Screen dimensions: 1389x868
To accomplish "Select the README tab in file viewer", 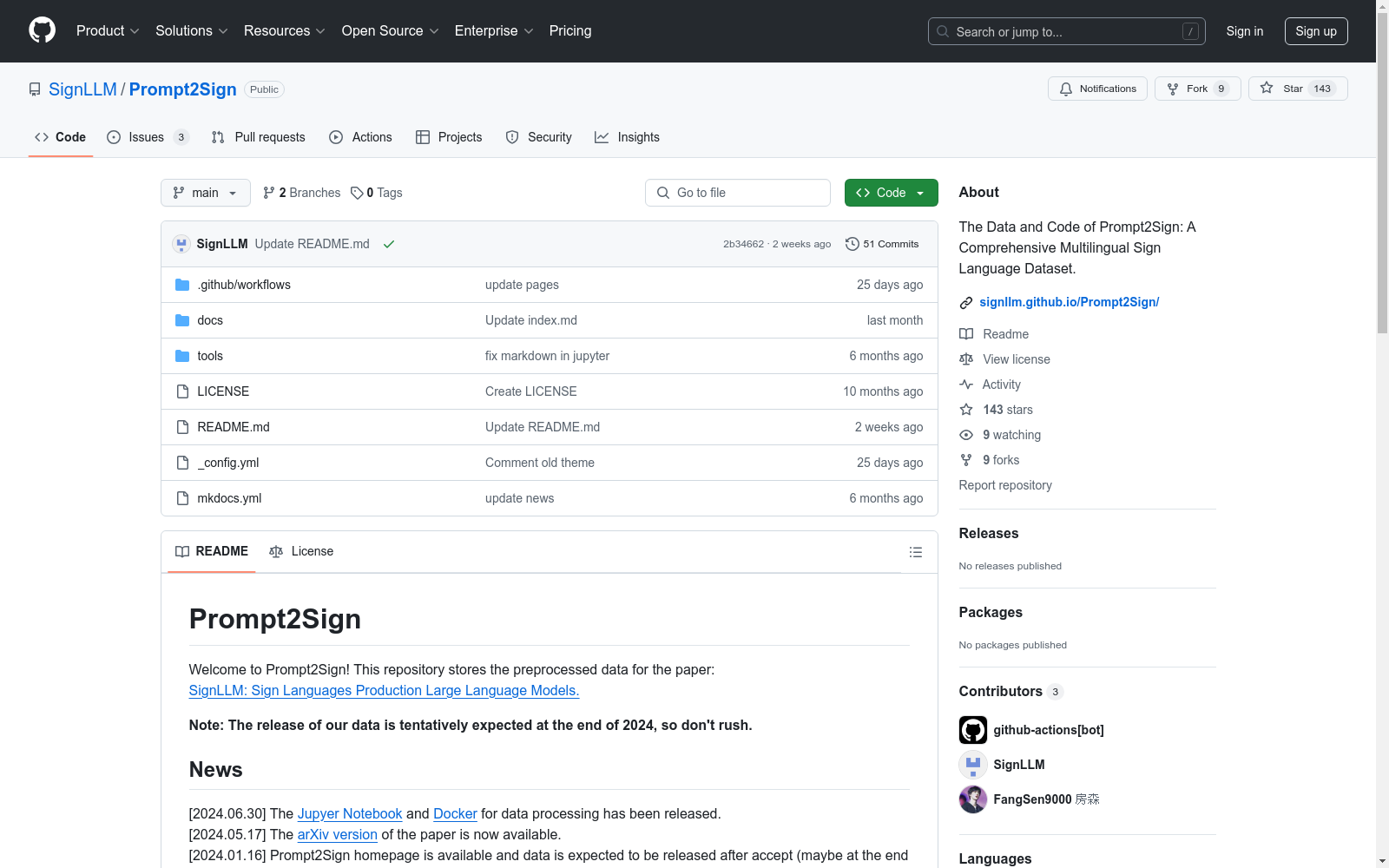I will coord(212,552).
